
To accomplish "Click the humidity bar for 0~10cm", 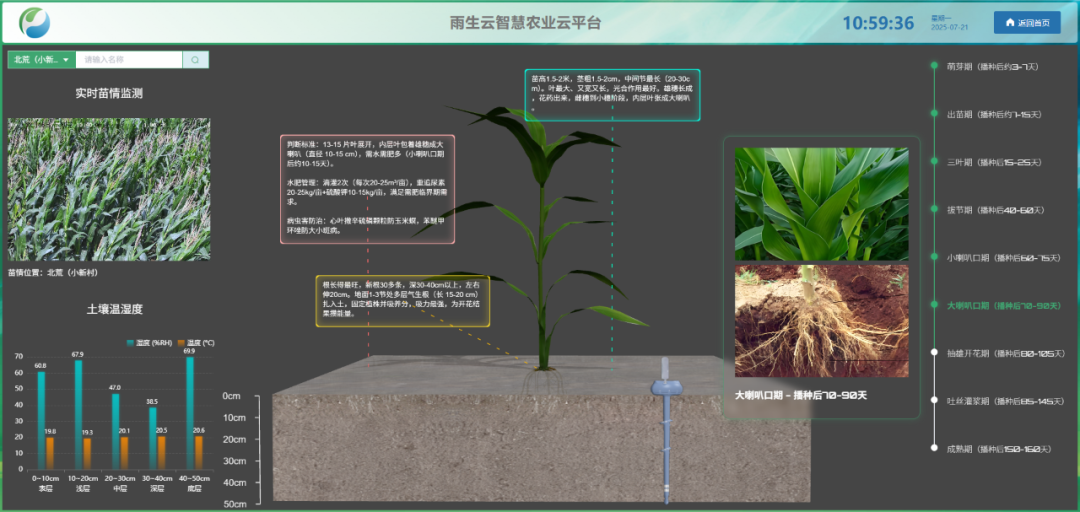I will pyautogui.click(x=41, y=420).
